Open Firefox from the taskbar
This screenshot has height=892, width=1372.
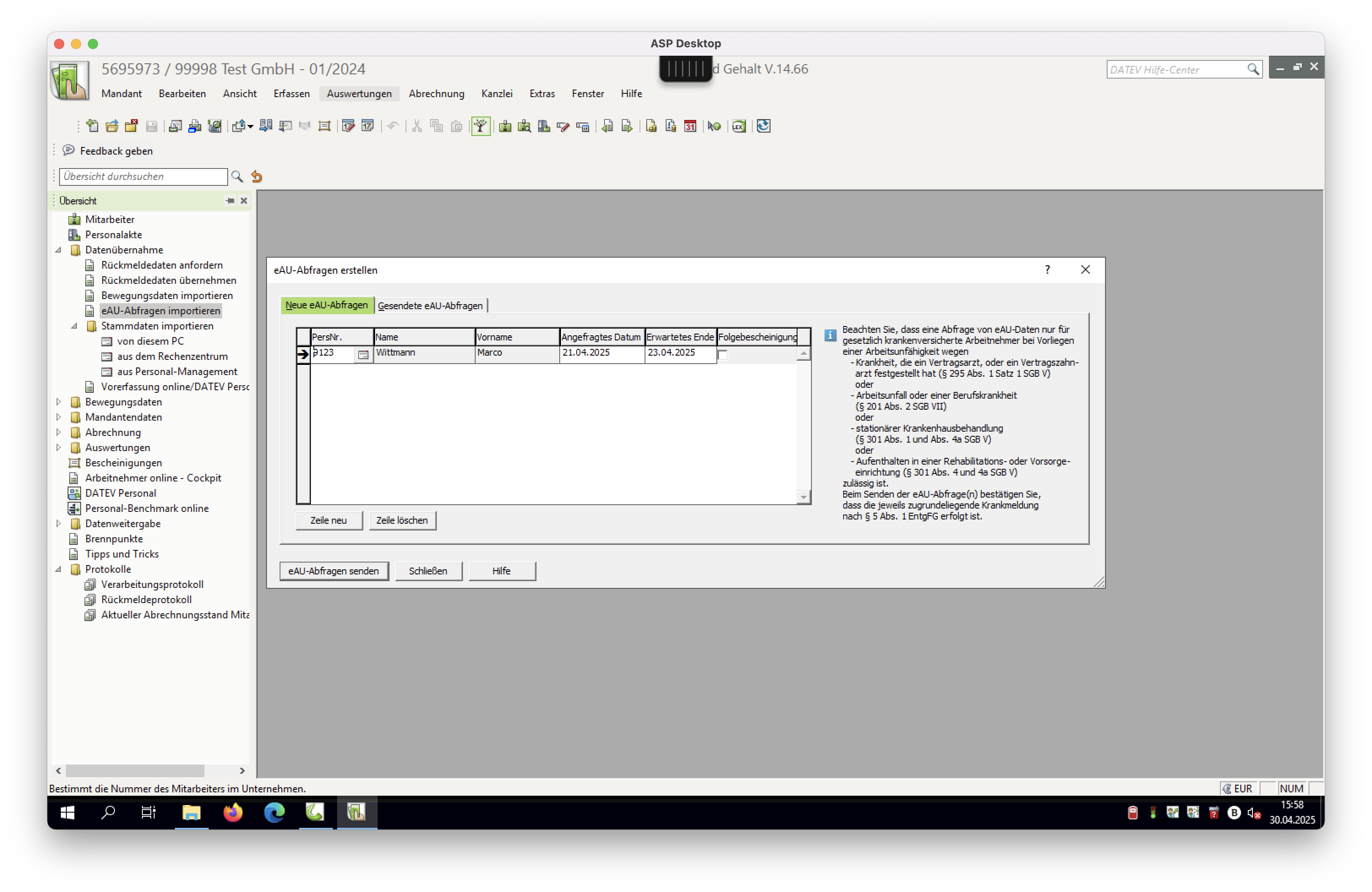click(233, 813)
